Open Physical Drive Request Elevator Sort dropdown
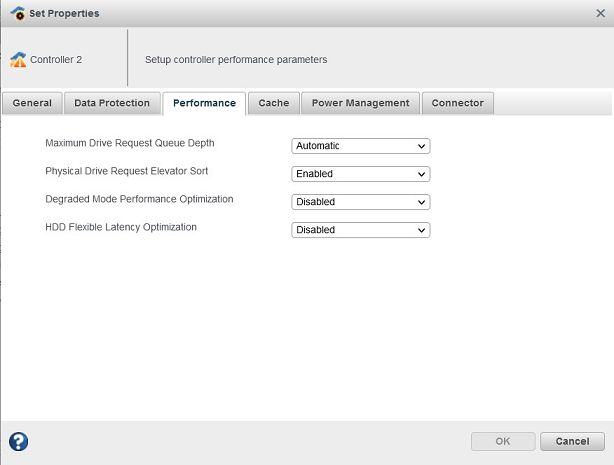Screen dimensions: 614x465 coord(360,174)
